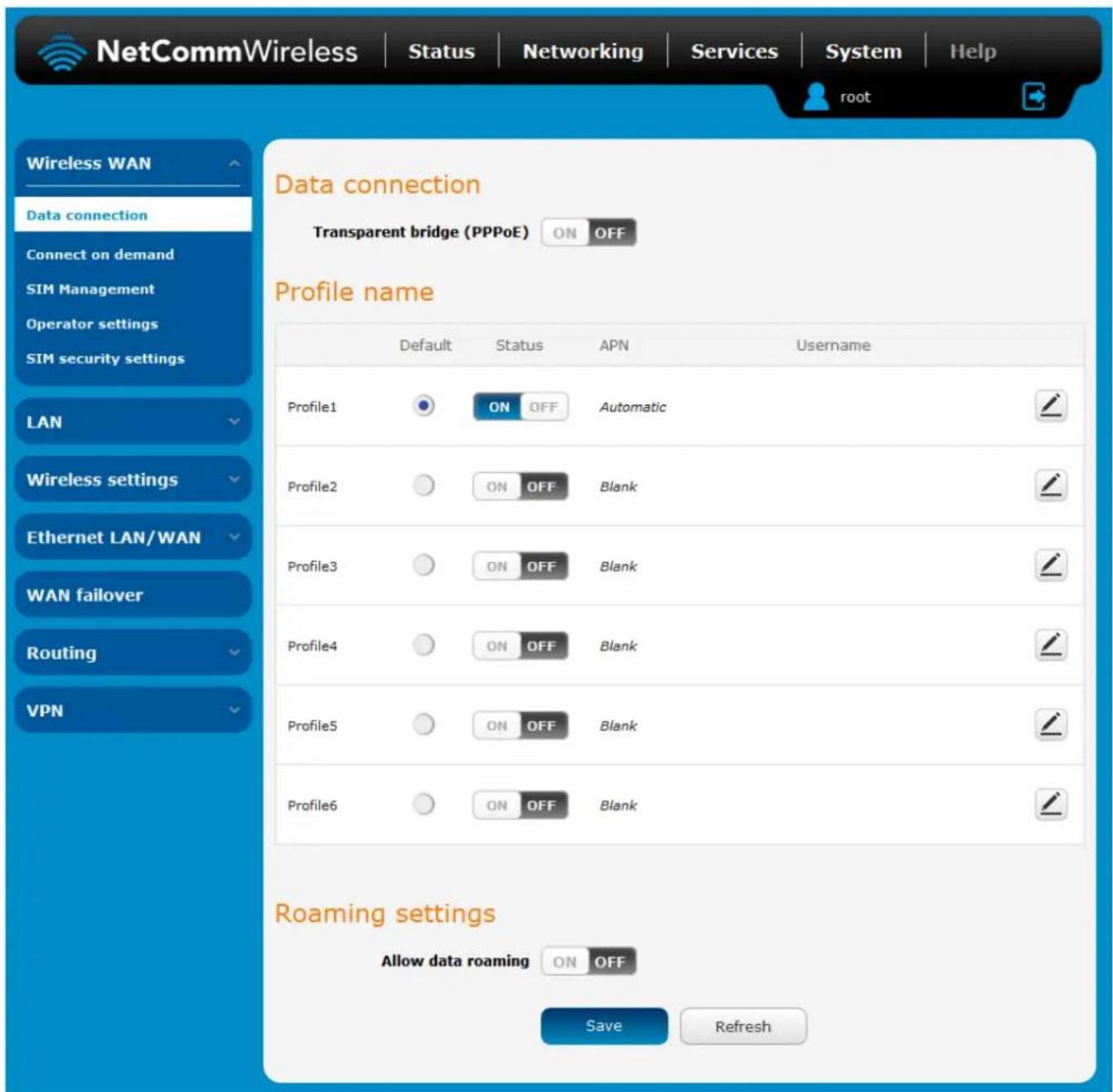Viewport: 1113px width, 1092px height.
Task: Set Profile4 as default profile
Action: point(423,645)
